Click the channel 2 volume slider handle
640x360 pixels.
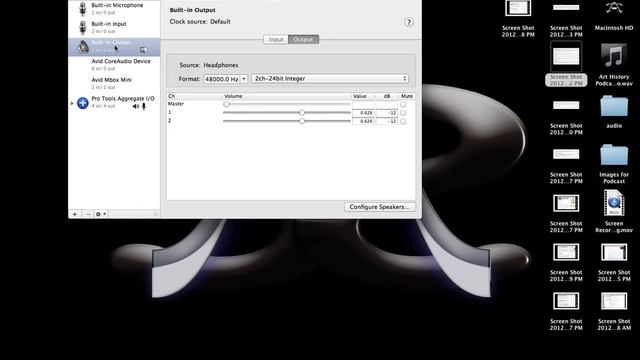pyautogui.click(x=302, y=121)
